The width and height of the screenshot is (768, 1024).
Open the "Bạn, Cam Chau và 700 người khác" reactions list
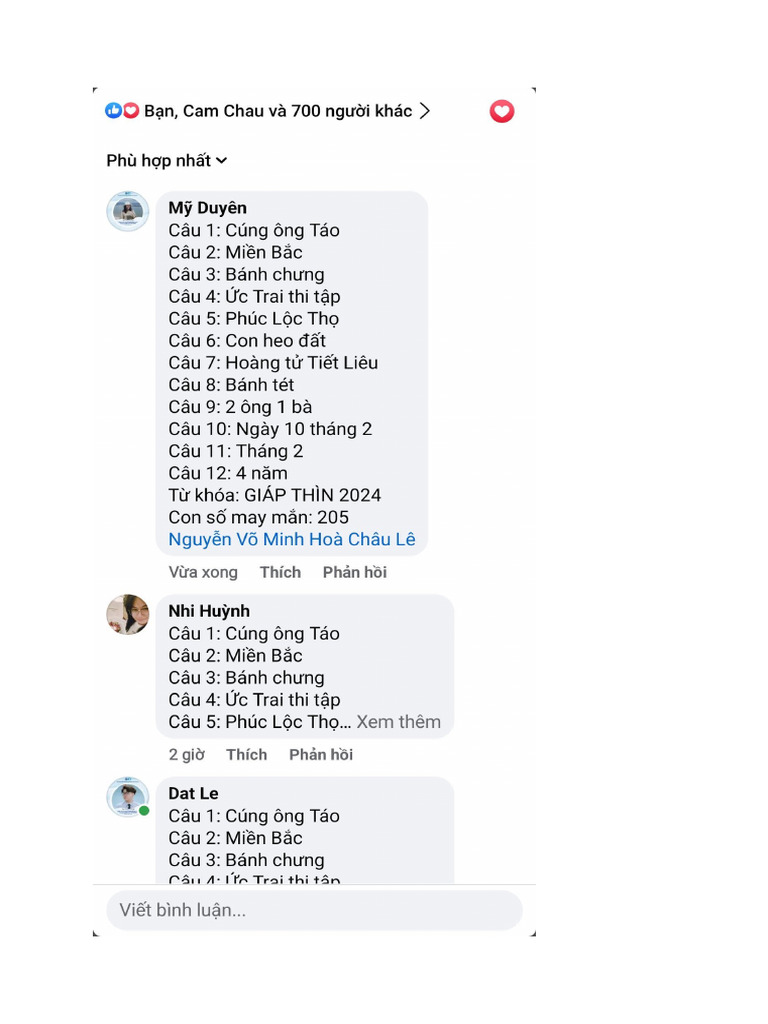pyautogui.click(x=278, y=111)
